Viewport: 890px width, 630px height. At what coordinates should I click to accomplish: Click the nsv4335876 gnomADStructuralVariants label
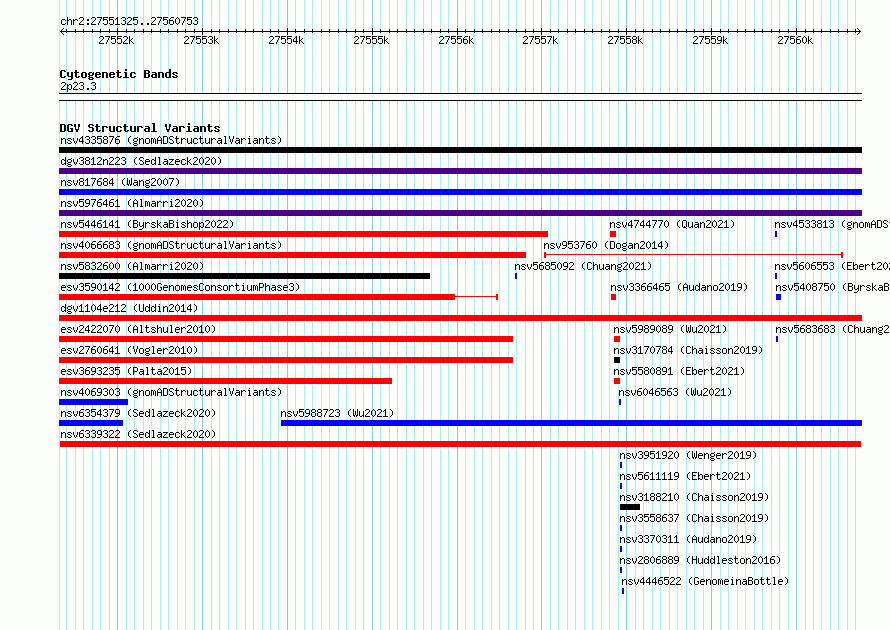(x=171, y=140)
